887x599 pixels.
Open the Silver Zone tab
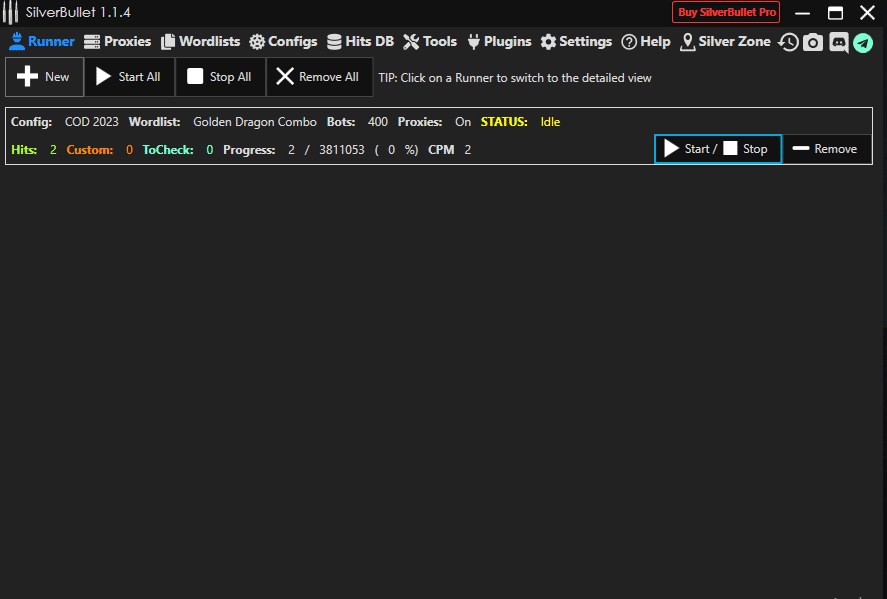pyautogui.click(x=725, y=41)
